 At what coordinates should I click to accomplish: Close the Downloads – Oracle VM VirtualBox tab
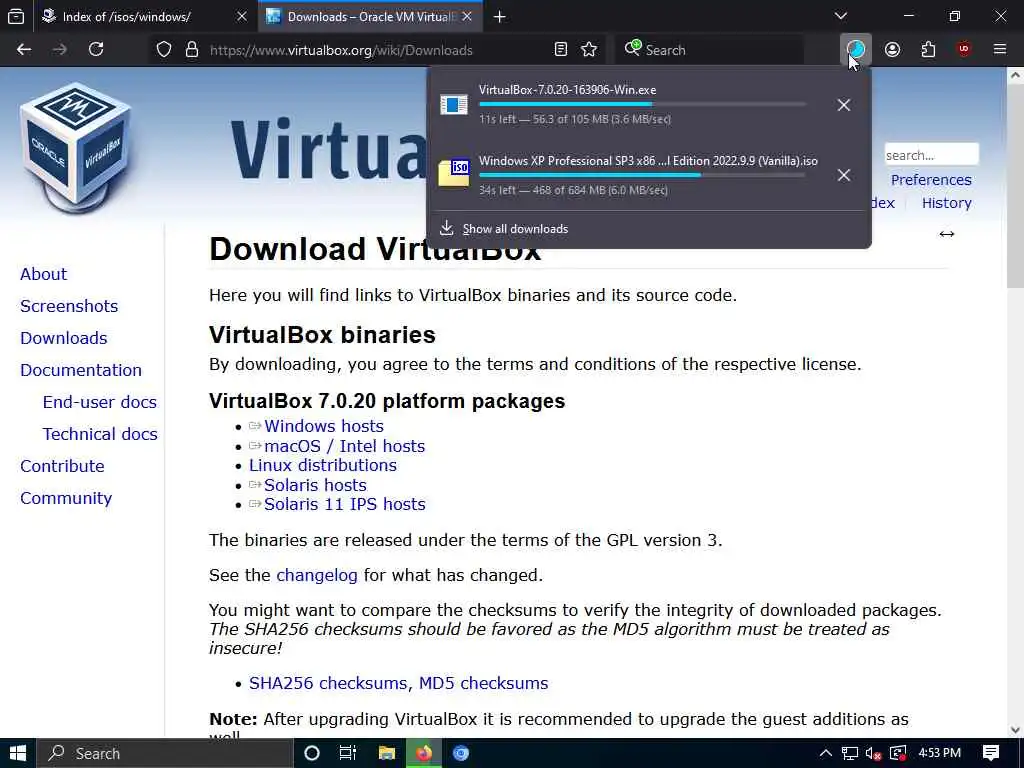(467, 16)
